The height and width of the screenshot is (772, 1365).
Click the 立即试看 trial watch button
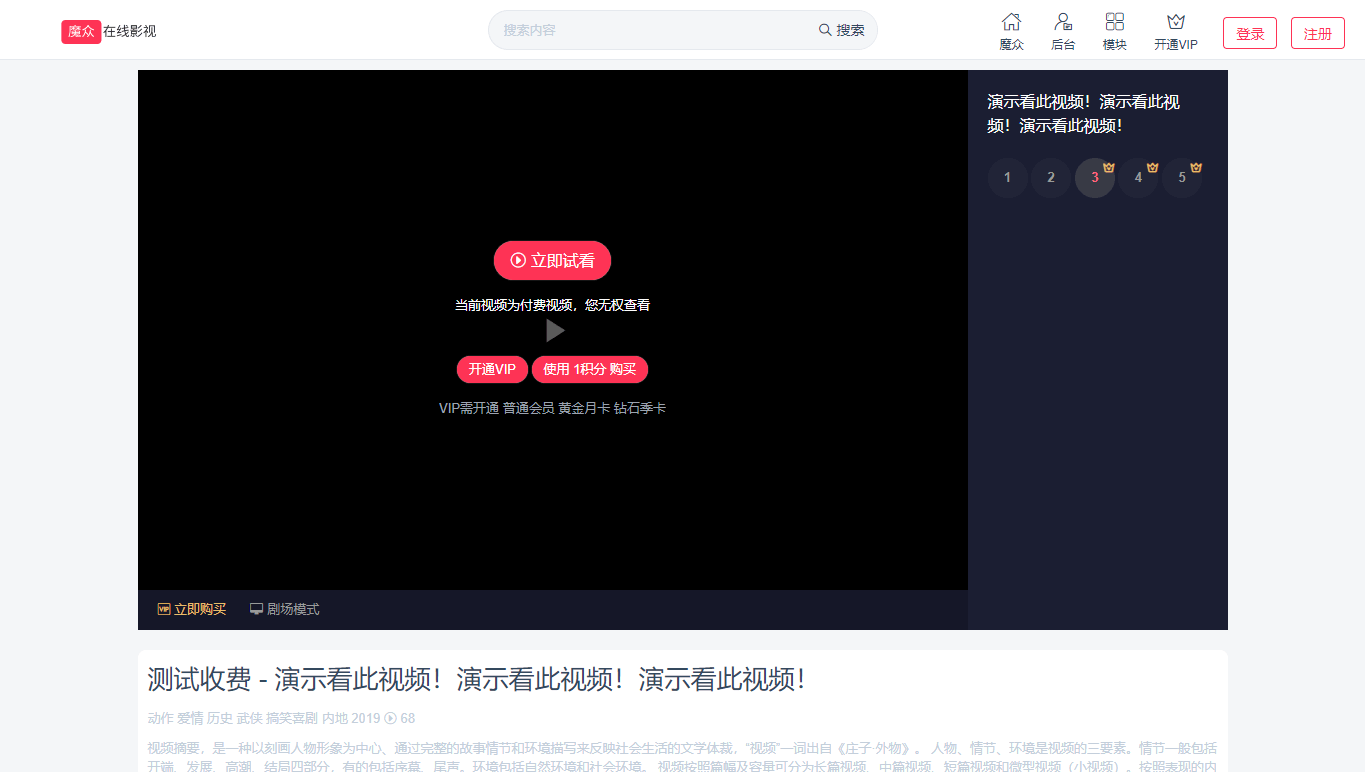(x=552, y=261)
